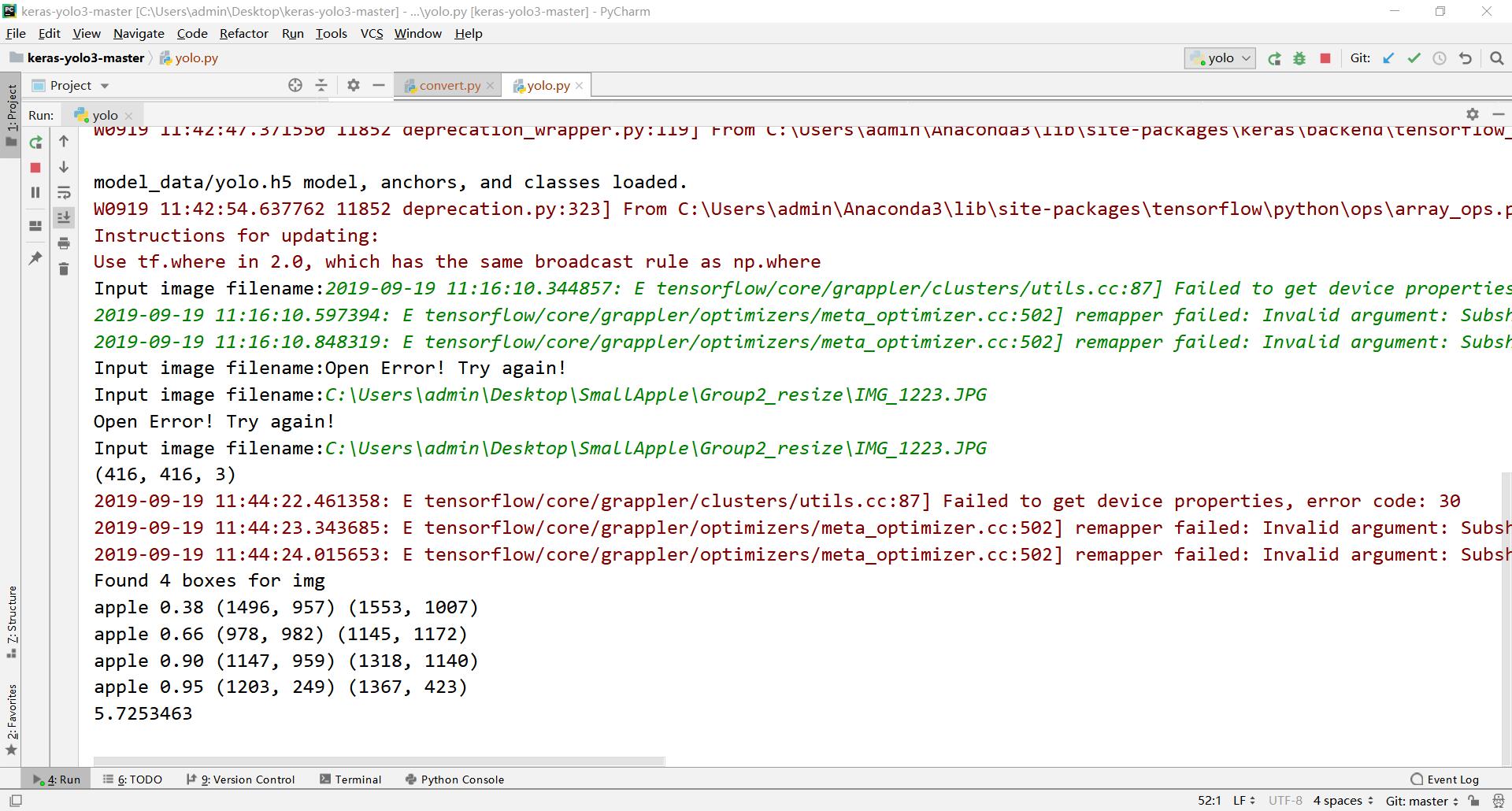Start debugging with the bug icon
Image resolution: width=1512 pixels, height=811 pixels.
pyautogui.click(x=1299, y=57)
